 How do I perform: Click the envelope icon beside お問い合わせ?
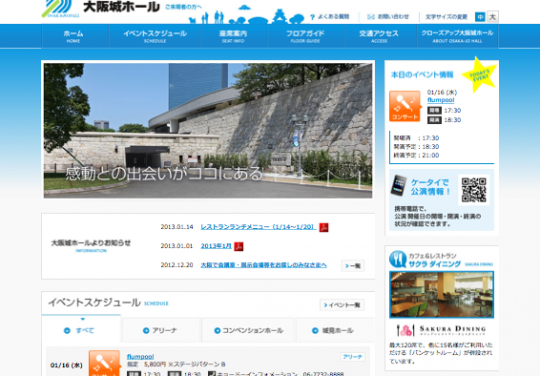tap(371, 17)
